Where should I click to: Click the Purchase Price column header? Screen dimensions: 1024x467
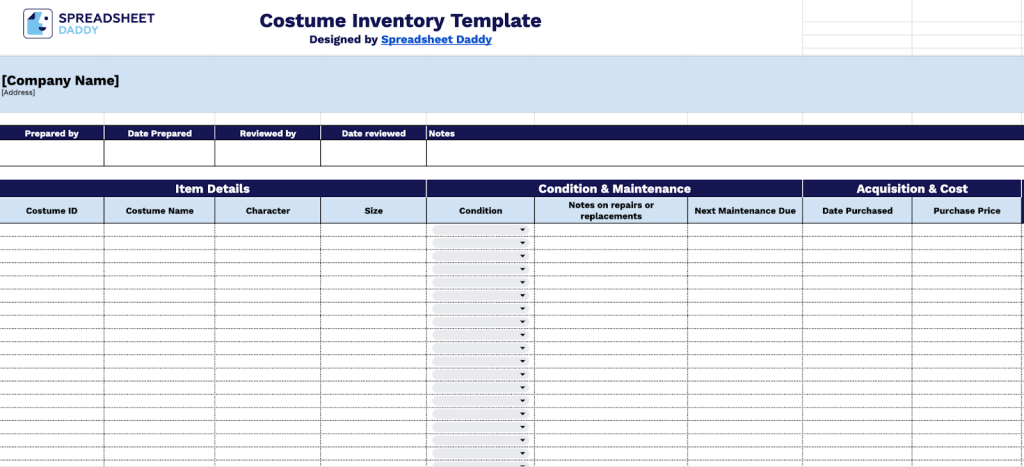pos(966,211)
